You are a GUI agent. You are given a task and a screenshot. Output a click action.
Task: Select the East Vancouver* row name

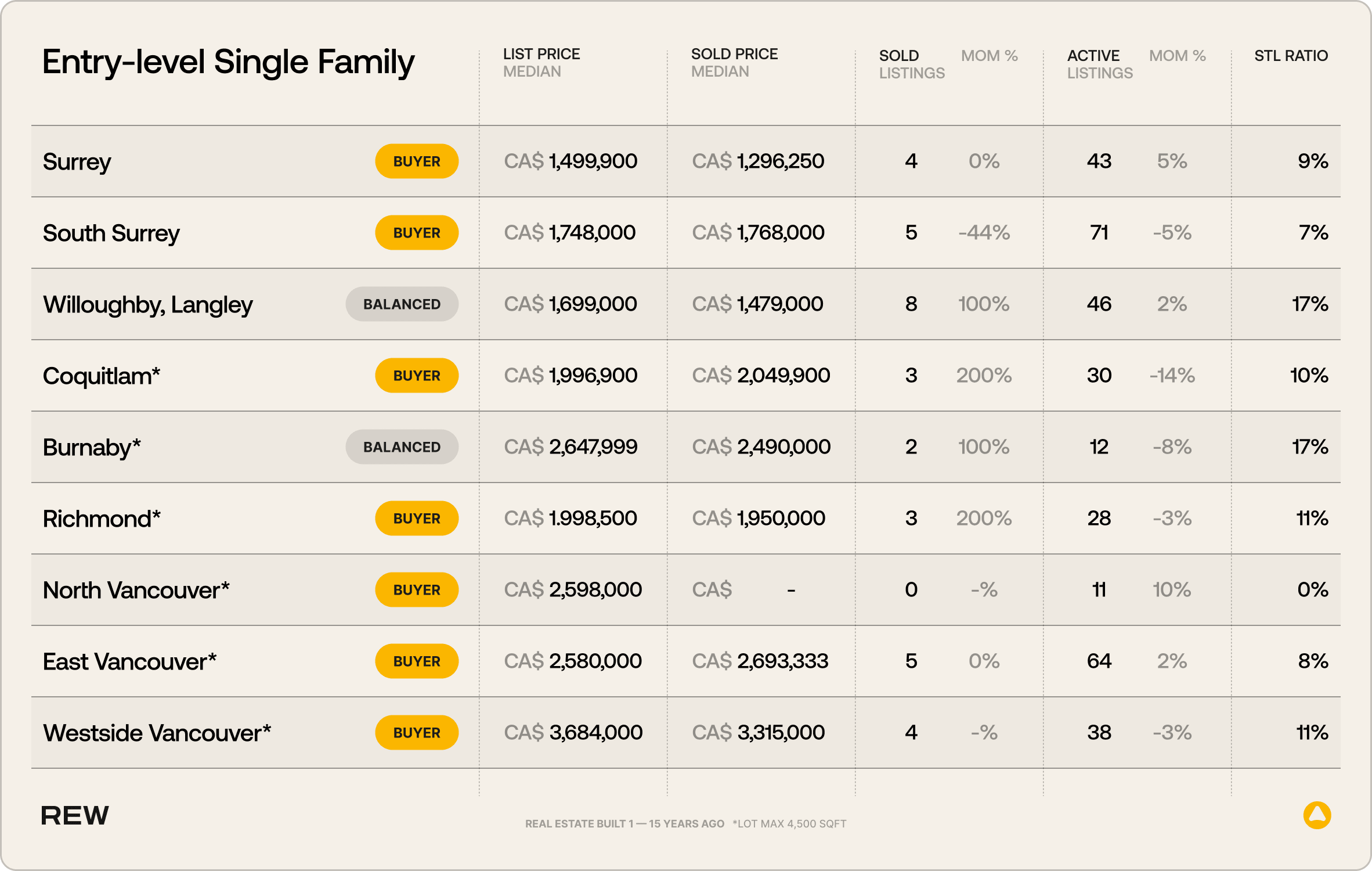pos(130,661)
